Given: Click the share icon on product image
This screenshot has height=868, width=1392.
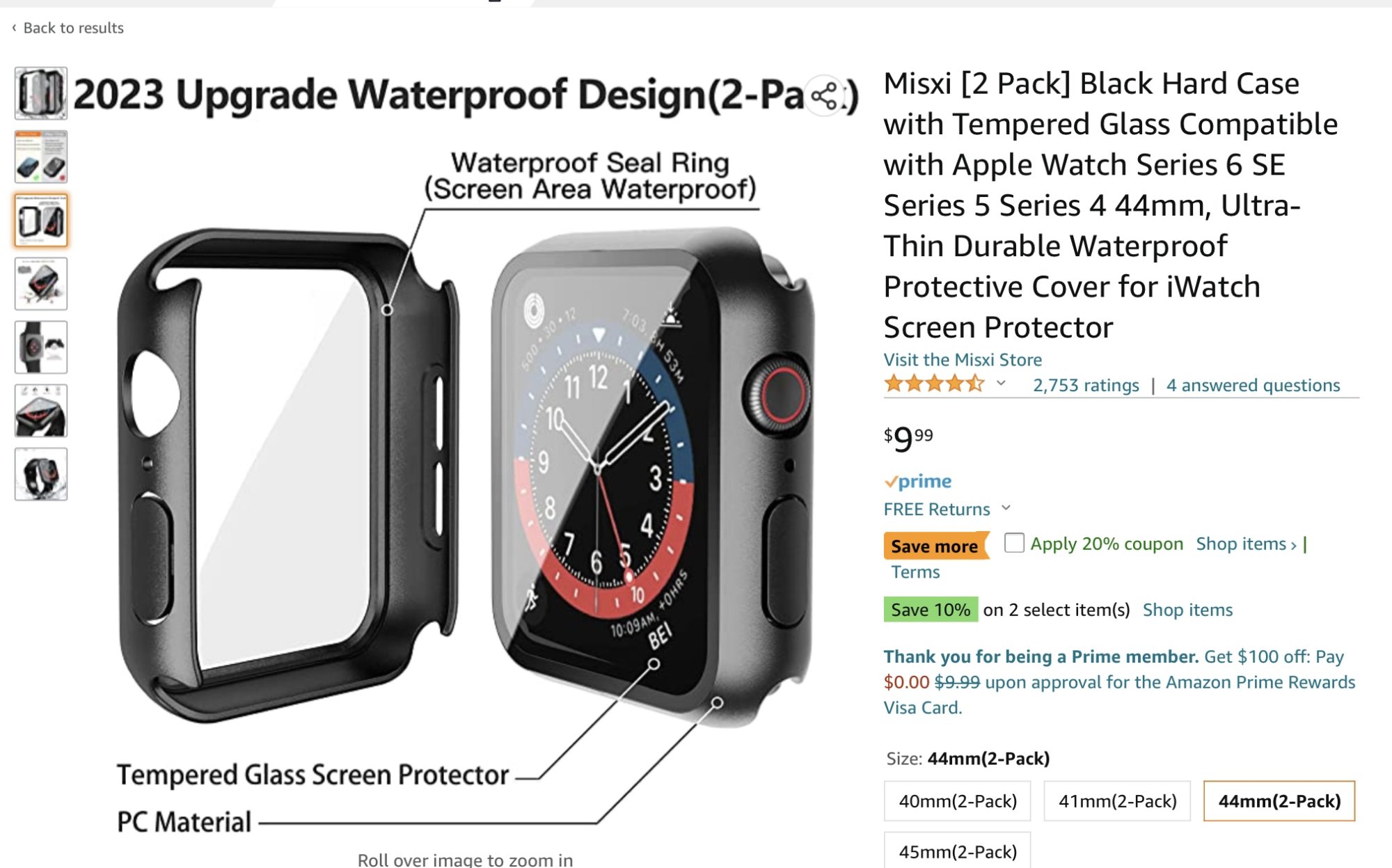Looking at the screenshot, I should [825, 96].
